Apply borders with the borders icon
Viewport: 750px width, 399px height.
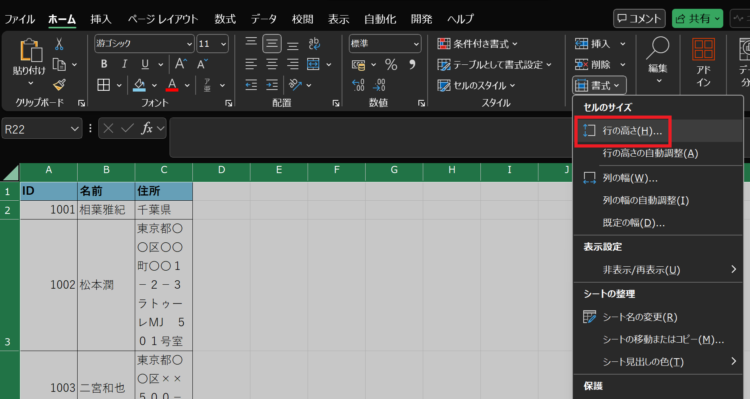[x=103, y=85]
